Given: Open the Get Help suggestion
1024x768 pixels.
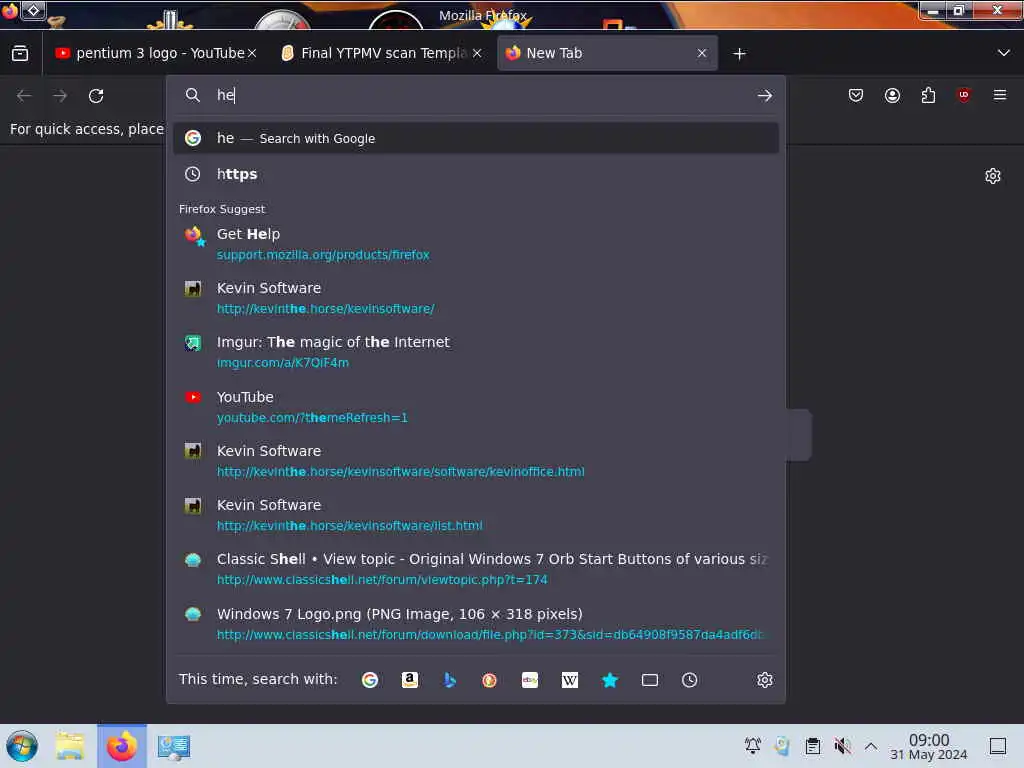Looking at the screenshot, I should (x=475, y=244).
